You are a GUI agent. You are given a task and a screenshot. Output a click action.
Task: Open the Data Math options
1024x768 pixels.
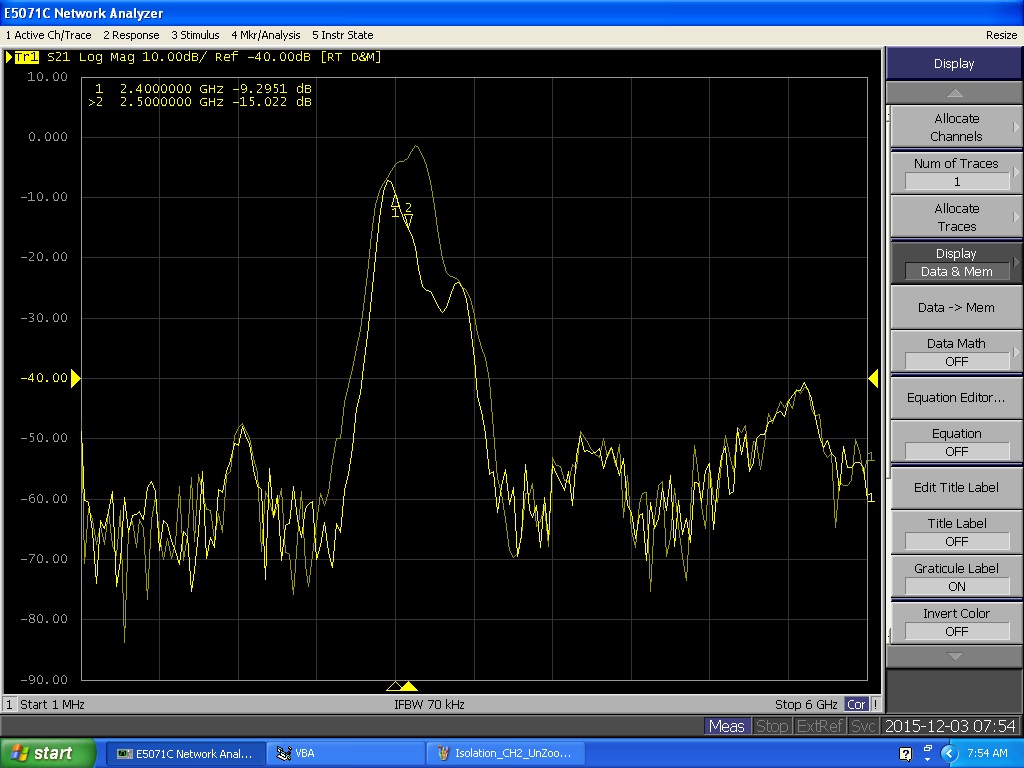956,353
